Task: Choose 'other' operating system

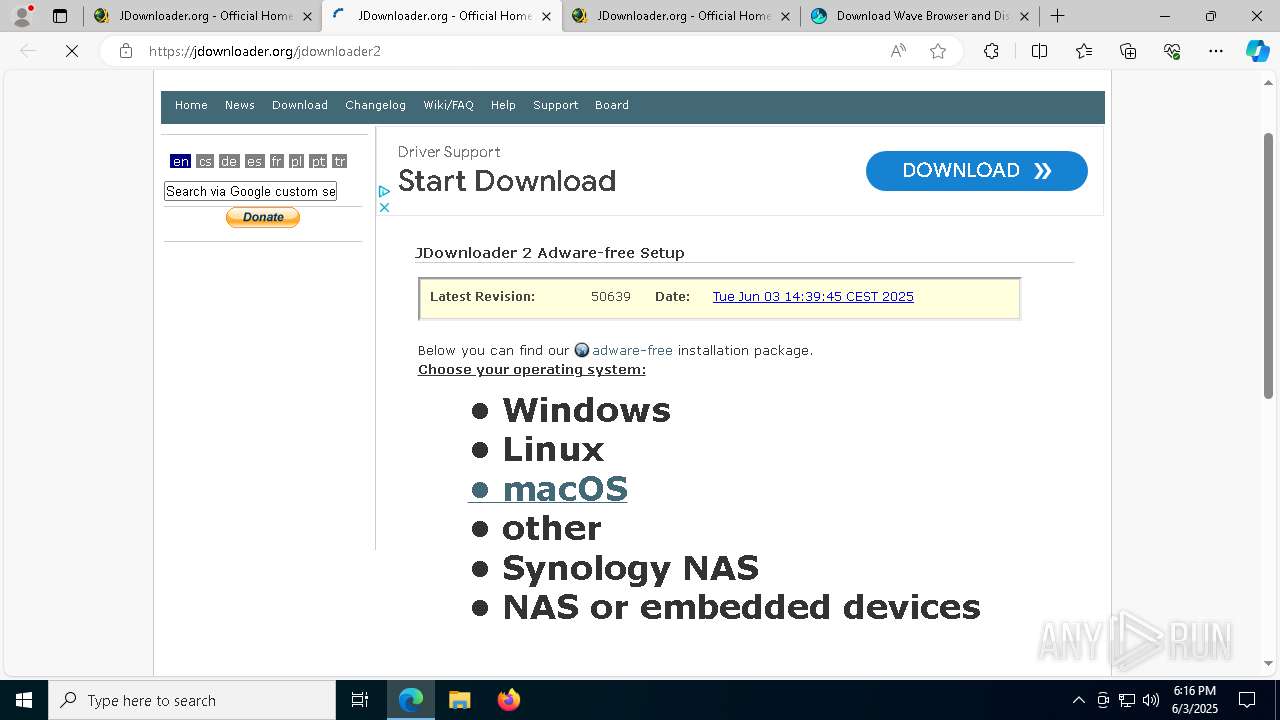Action: click(x=551, y=528)
